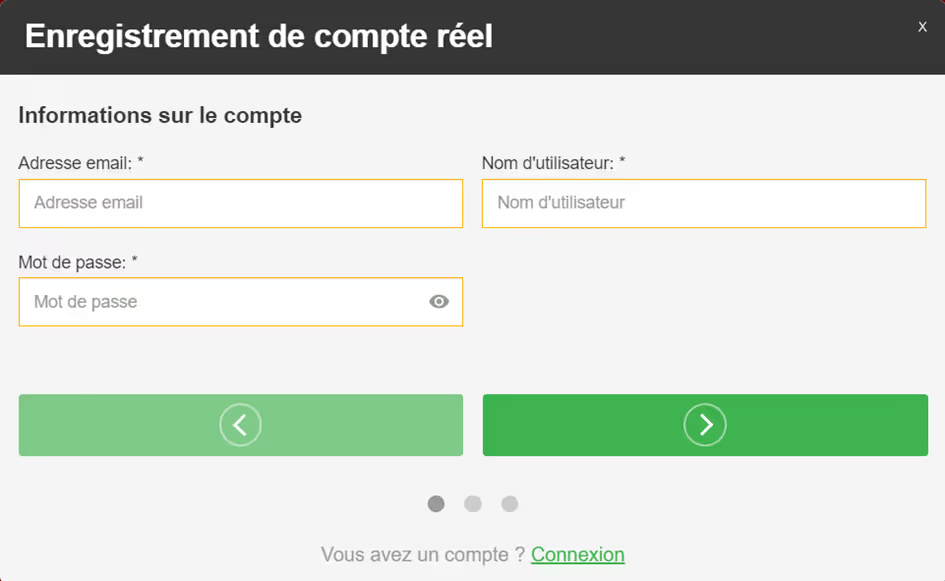Click the 'Vous avez un compte ?' text
The height and width of the screenshot is (581, 945).
[423, 555]
